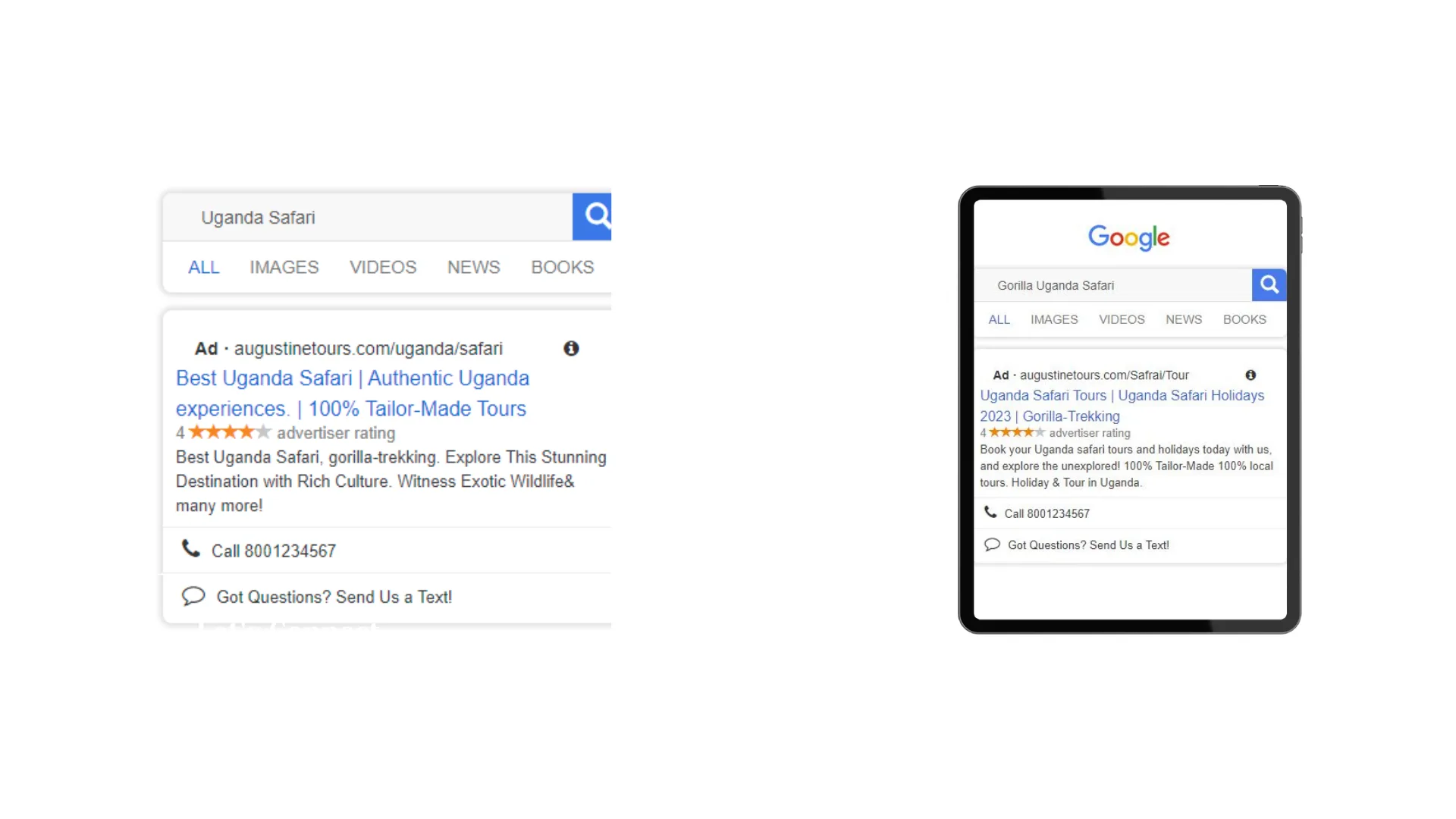Screen dimensions: 1456x819
Task: Click the chat bubble icon in tablet ad
Action: click(992, 544)
